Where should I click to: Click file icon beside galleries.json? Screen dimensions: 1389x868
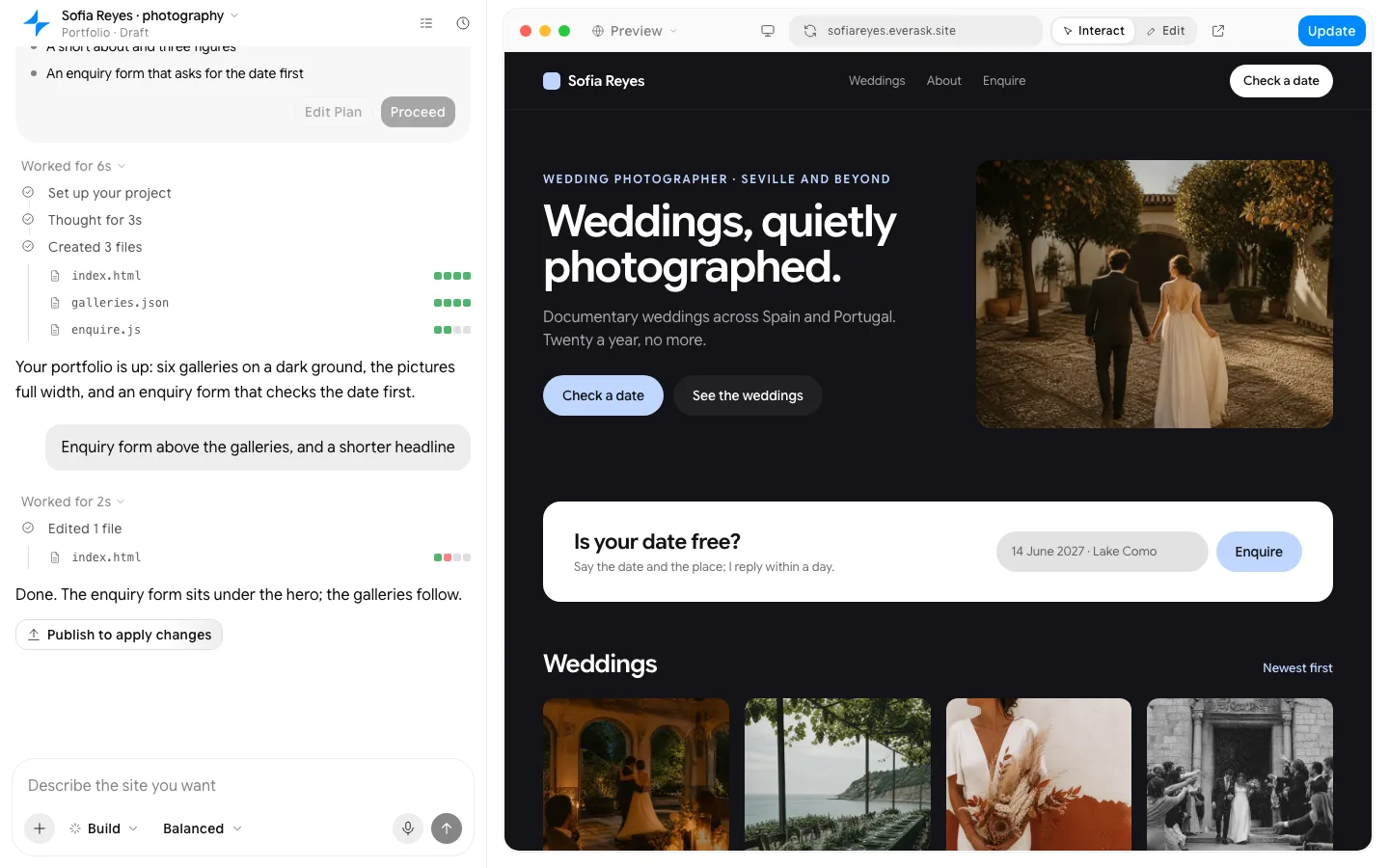click(x=55, y=303)
